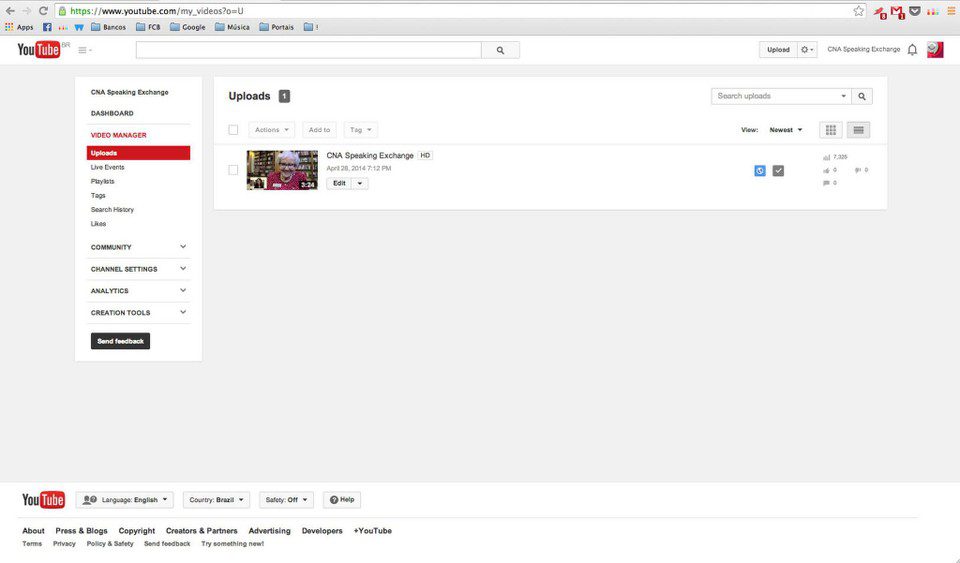Open Search History in the sidebar
The height and width of the screenshot is (563, 960).
pos(112,209)
